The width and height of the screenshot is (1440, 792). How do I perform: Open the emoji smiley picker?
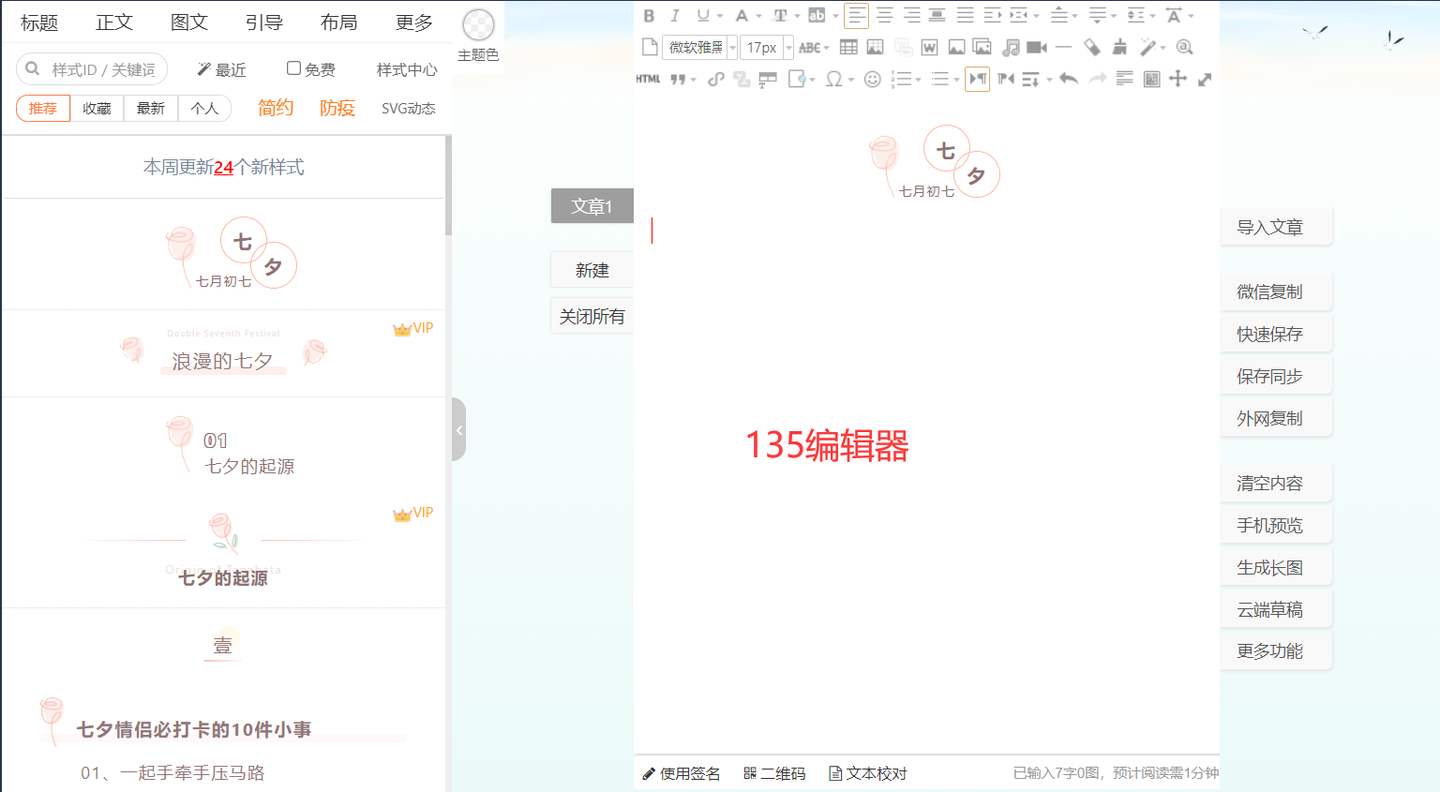(873, 79)
